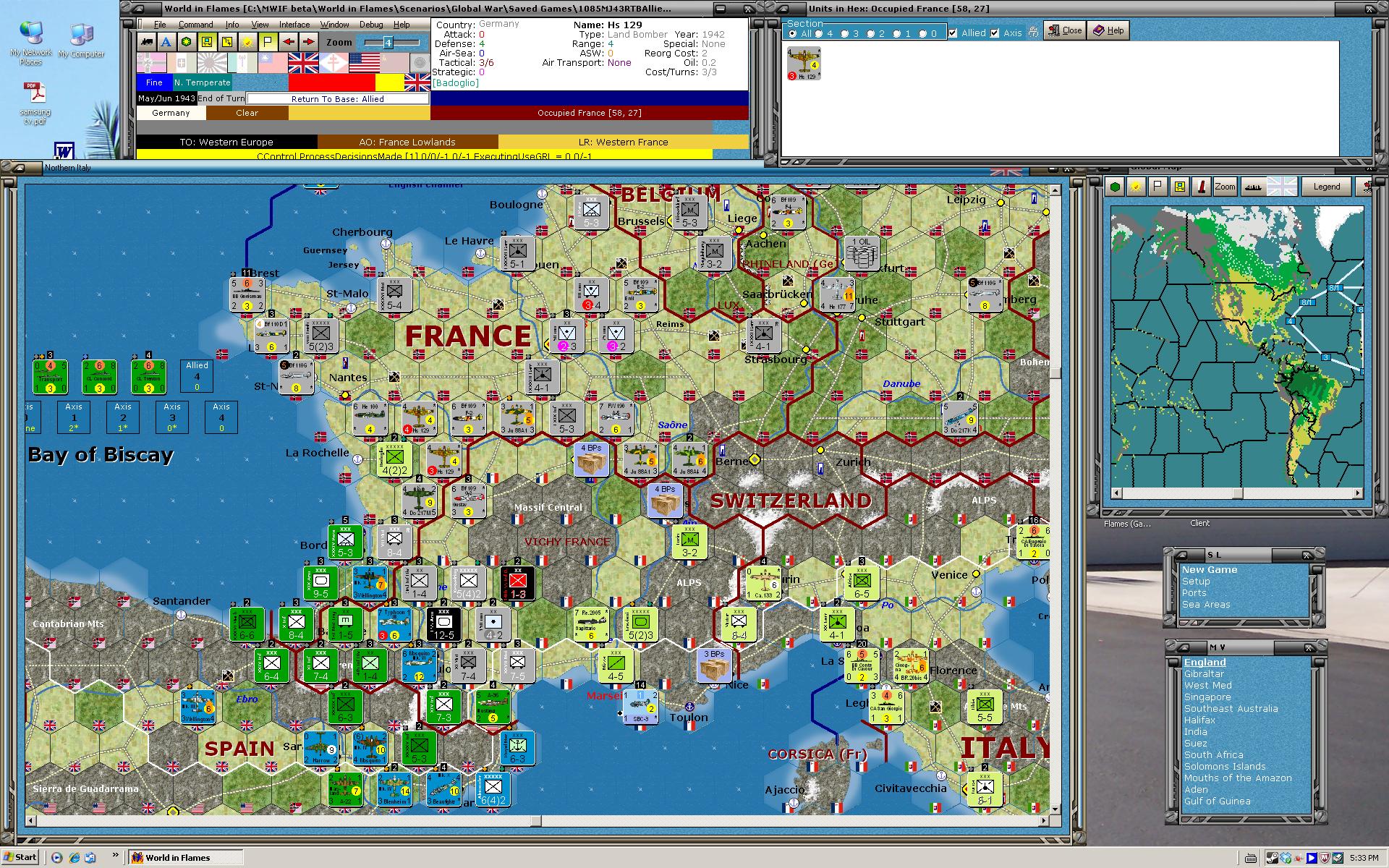Adjust the Zoom slider handle showing 4
The width and height of the screenshot is (1389, 868).
[x=388, y=43]
